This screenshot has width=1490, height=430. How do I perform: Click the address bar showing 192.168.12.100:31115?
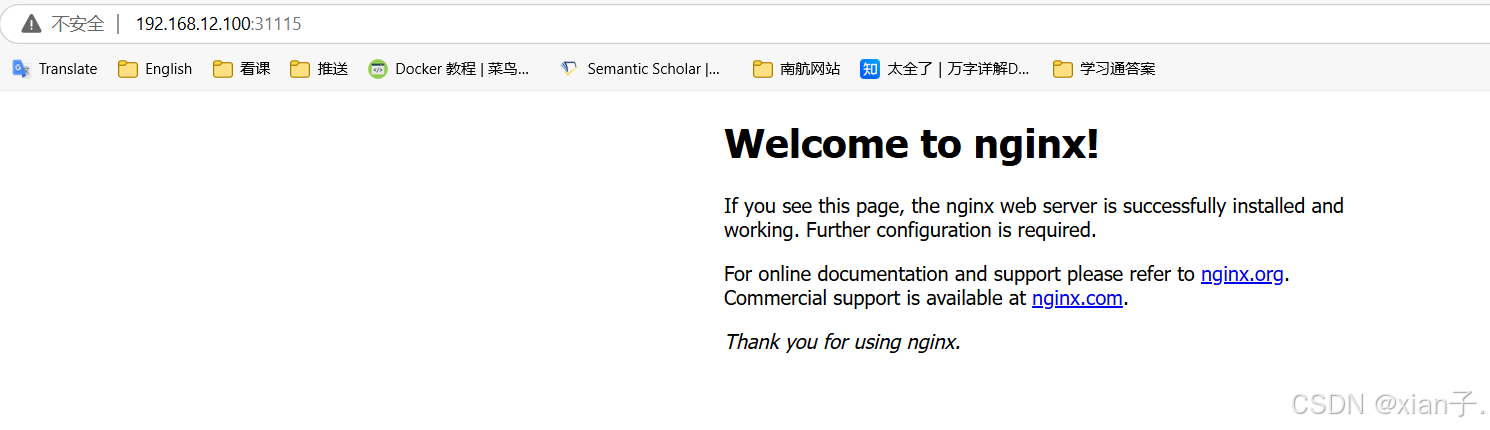(745, 23)
